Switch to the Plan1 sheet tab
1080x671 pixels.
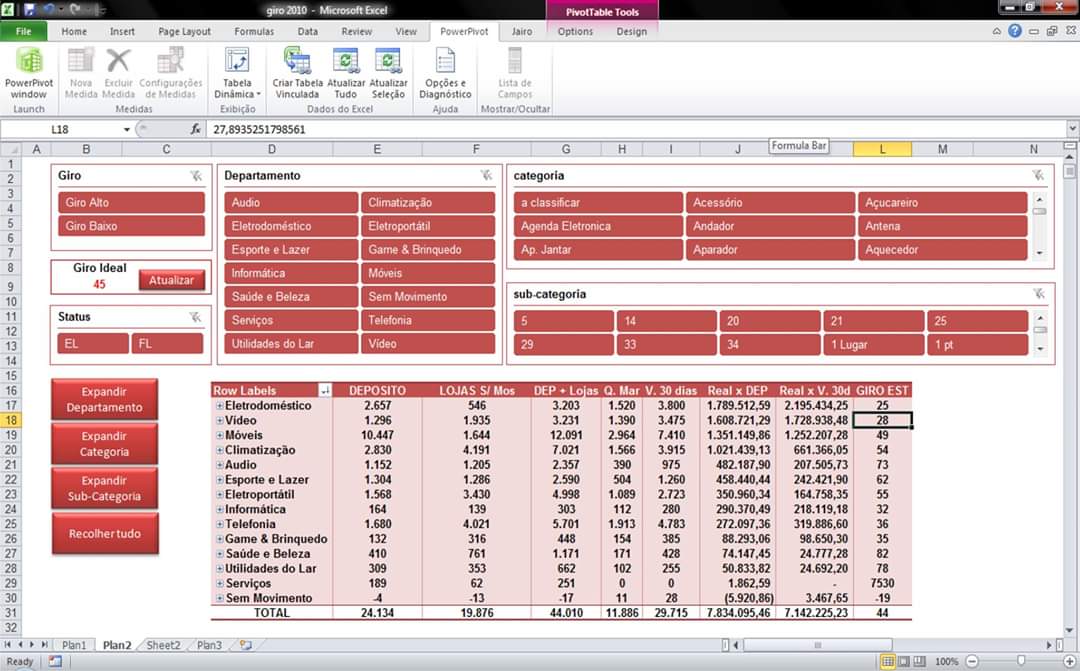[x=74, y=646]
